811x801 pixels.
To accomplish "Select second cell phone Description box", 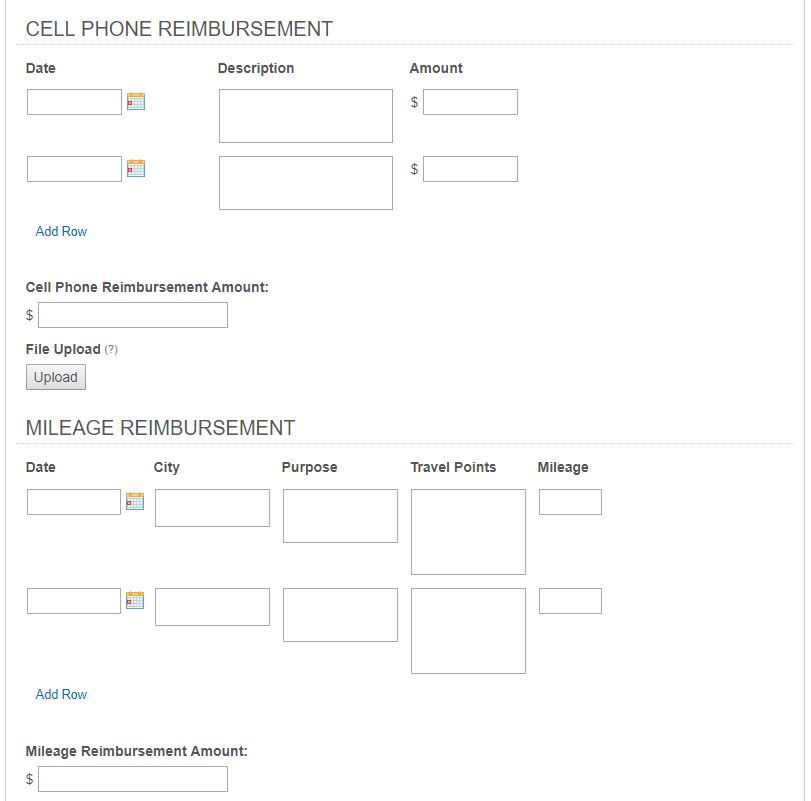I will click(305, 183).
